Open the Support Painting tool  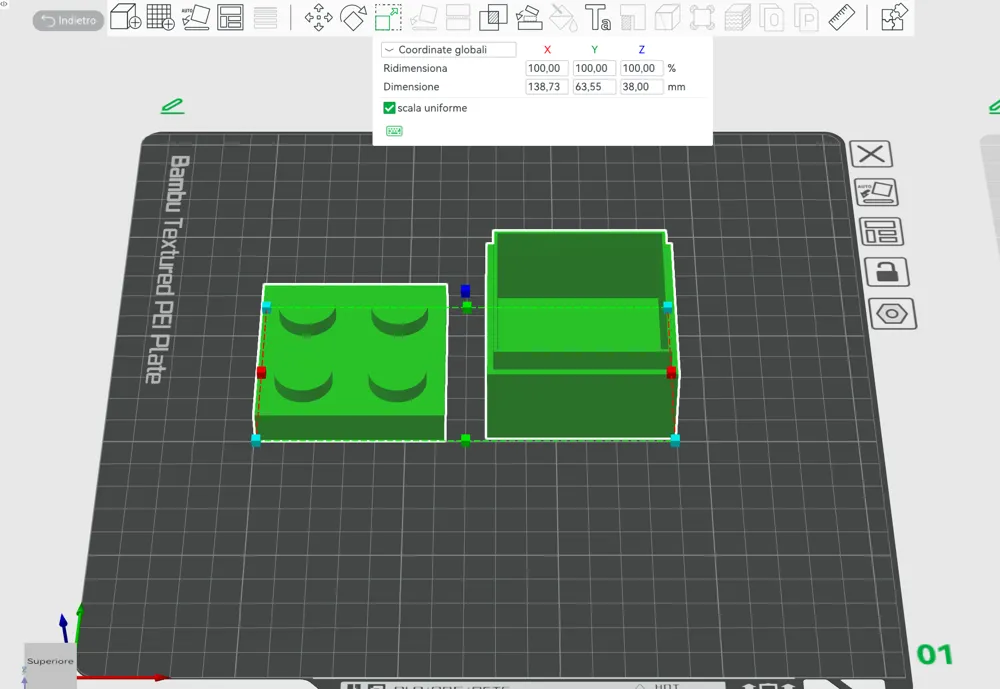click(x=528, y=17)
